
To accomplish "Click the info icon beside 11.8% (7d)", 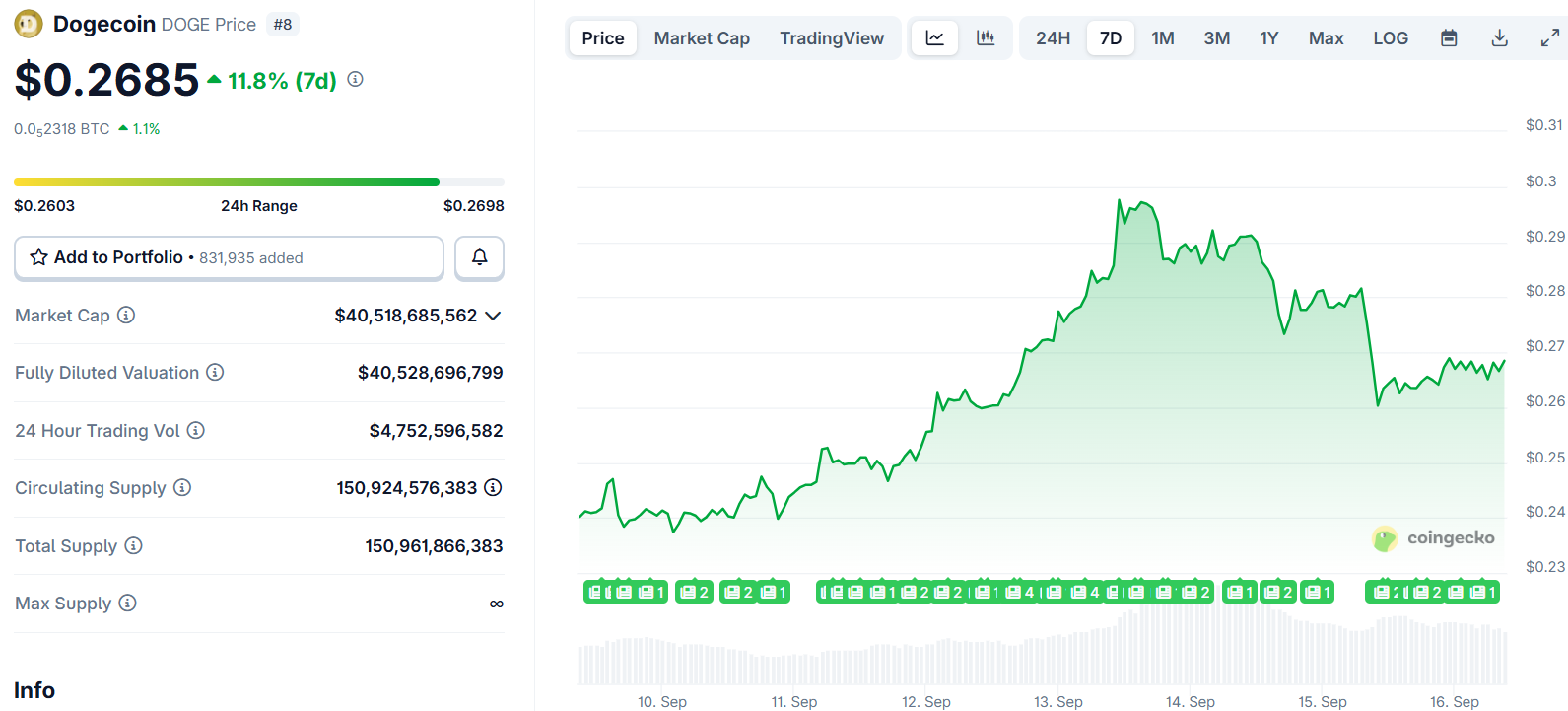I will pos(356,79).
